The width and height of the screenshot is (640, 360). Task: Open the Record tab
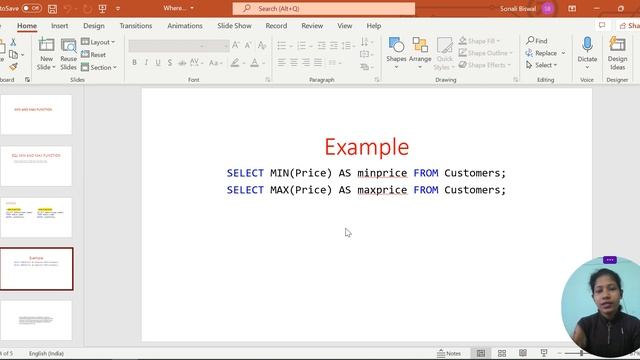pyautogui.click(x=276, y=26)
